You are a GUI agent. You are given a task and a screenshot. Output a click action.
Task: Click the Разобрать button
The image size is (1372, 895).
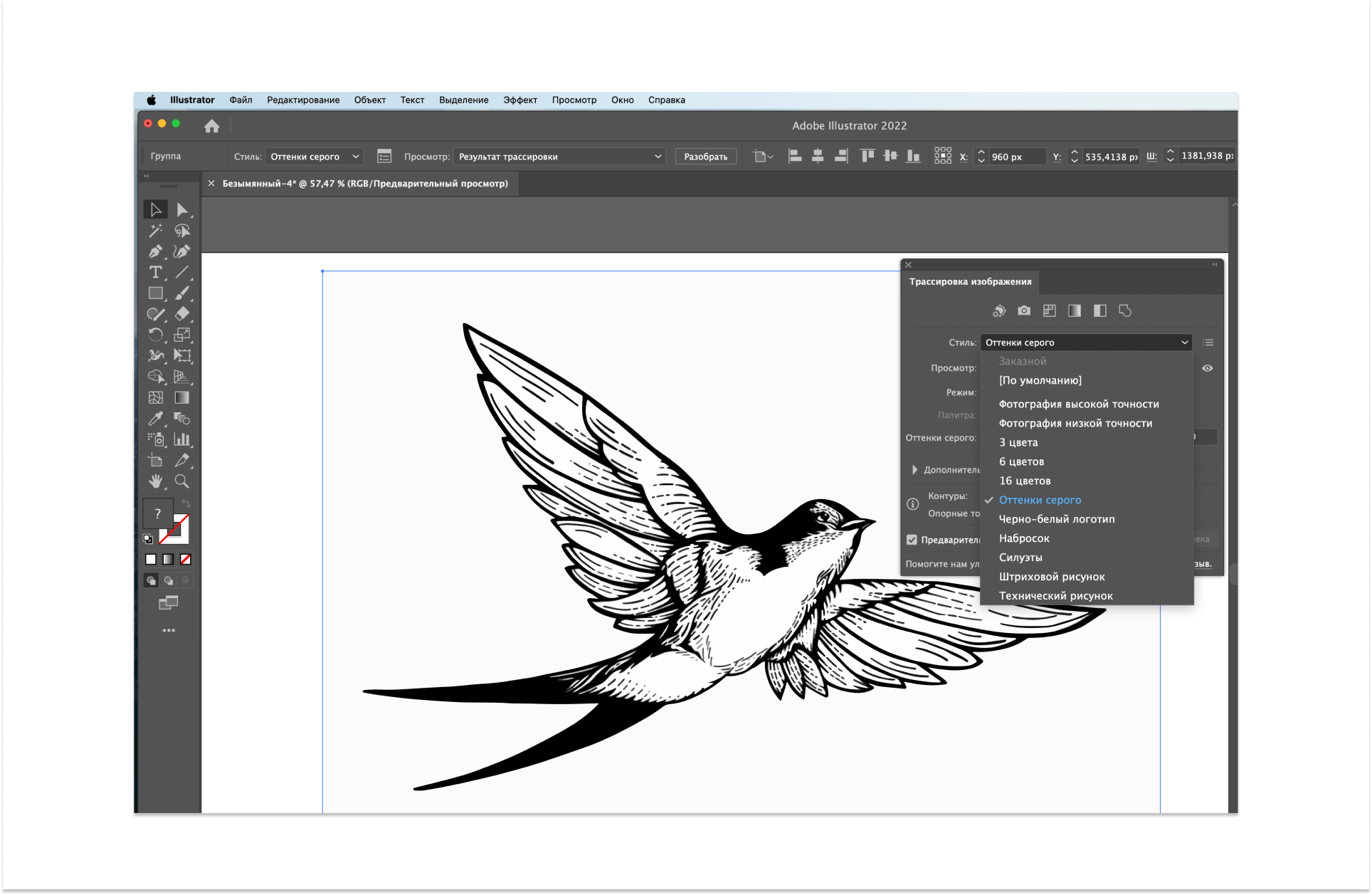pos(705,157)
